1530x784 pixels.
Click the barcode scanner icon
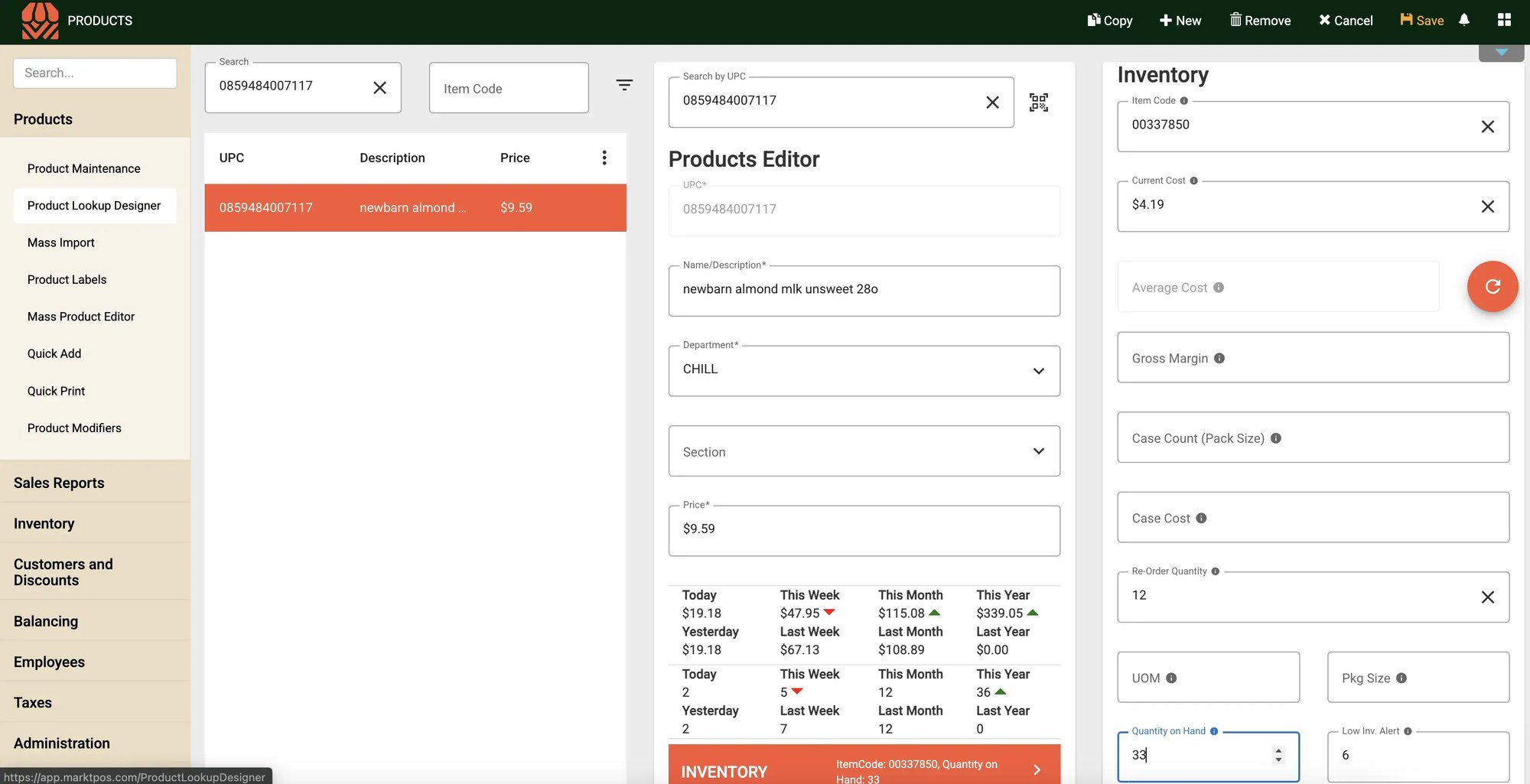tap(1038, 102)
